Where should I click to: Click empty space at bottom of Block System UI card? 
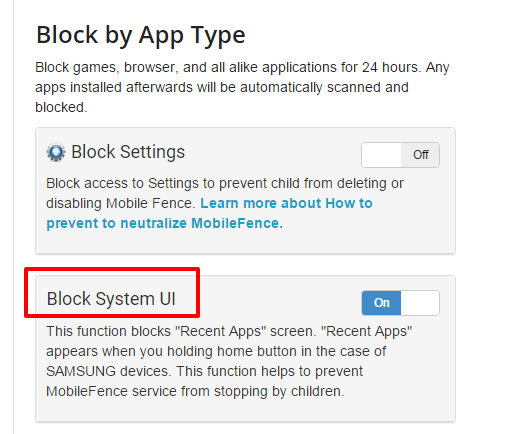(245, 411)
